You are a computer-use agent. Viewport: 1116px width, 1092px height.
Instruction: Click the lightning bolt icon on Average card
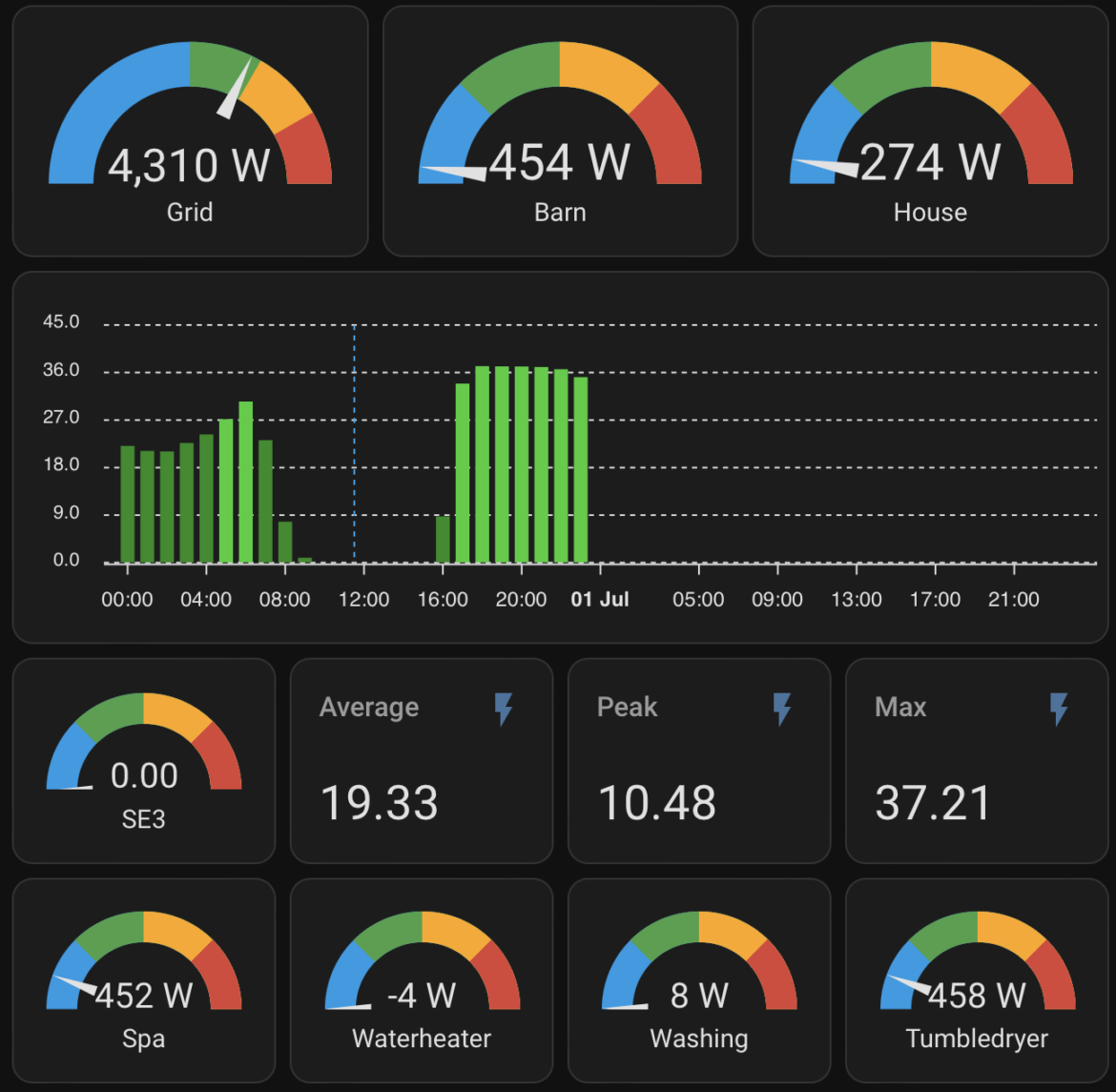[x=504, y=709]
